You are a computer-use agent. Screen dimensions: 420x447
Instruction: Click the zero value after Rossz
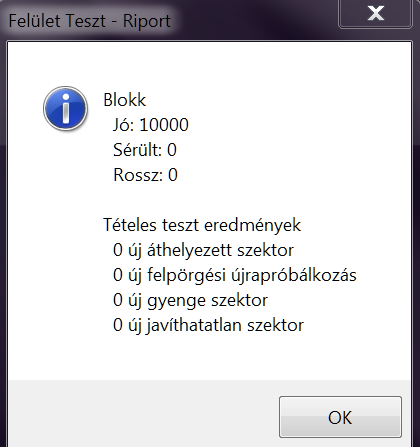point(173,175)
